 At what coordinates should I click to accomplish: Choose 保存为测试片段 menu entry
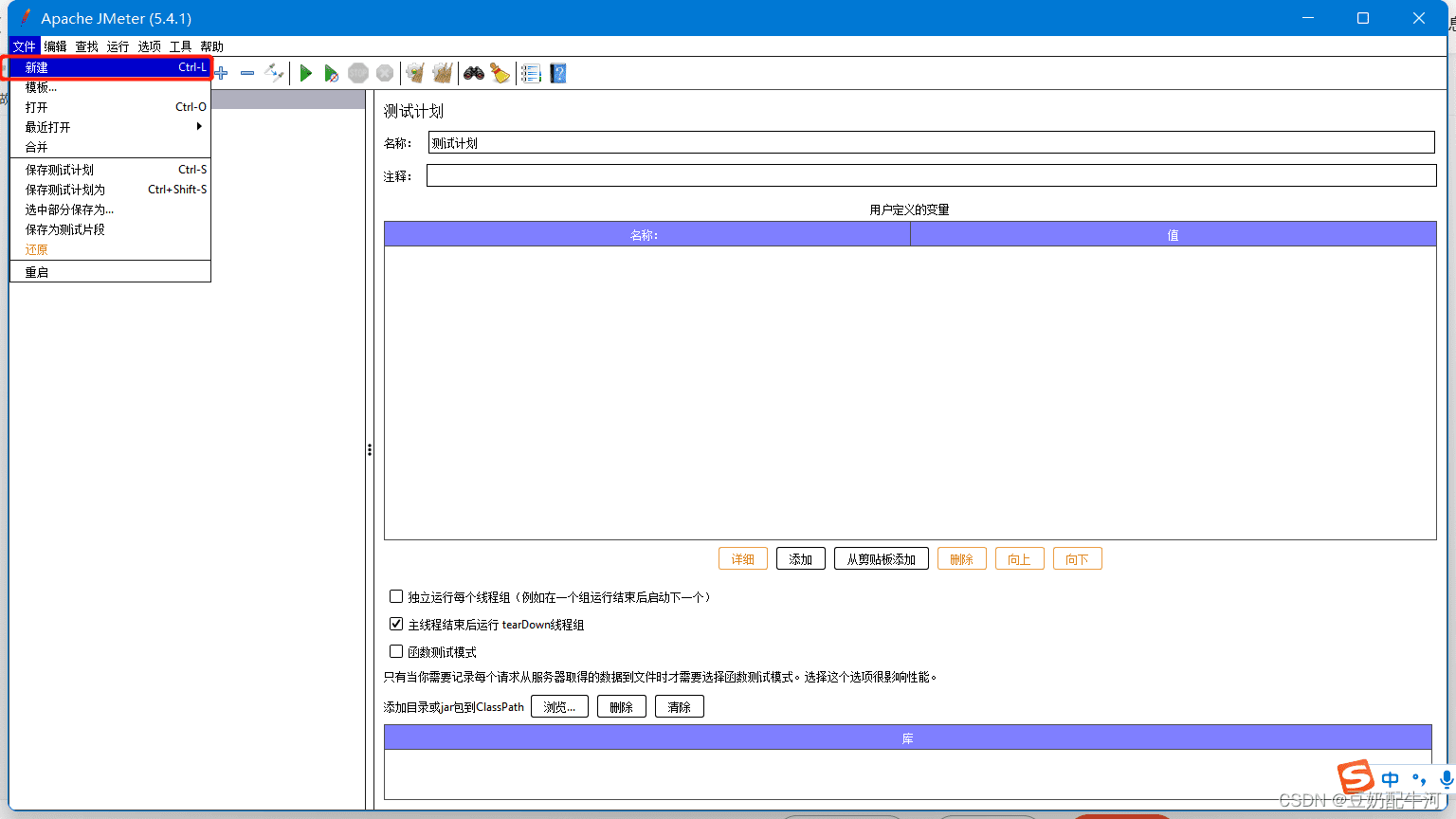click(110, 229)
